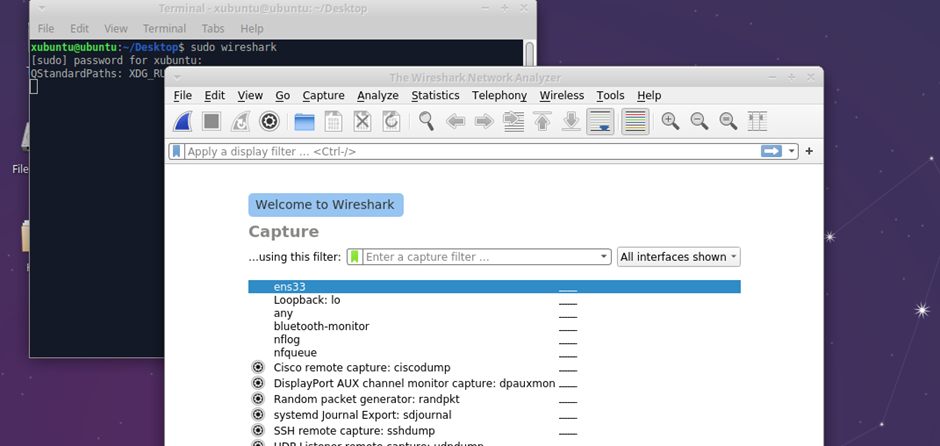
Task: Open Wireshark File menu
Action: point(183,95)
